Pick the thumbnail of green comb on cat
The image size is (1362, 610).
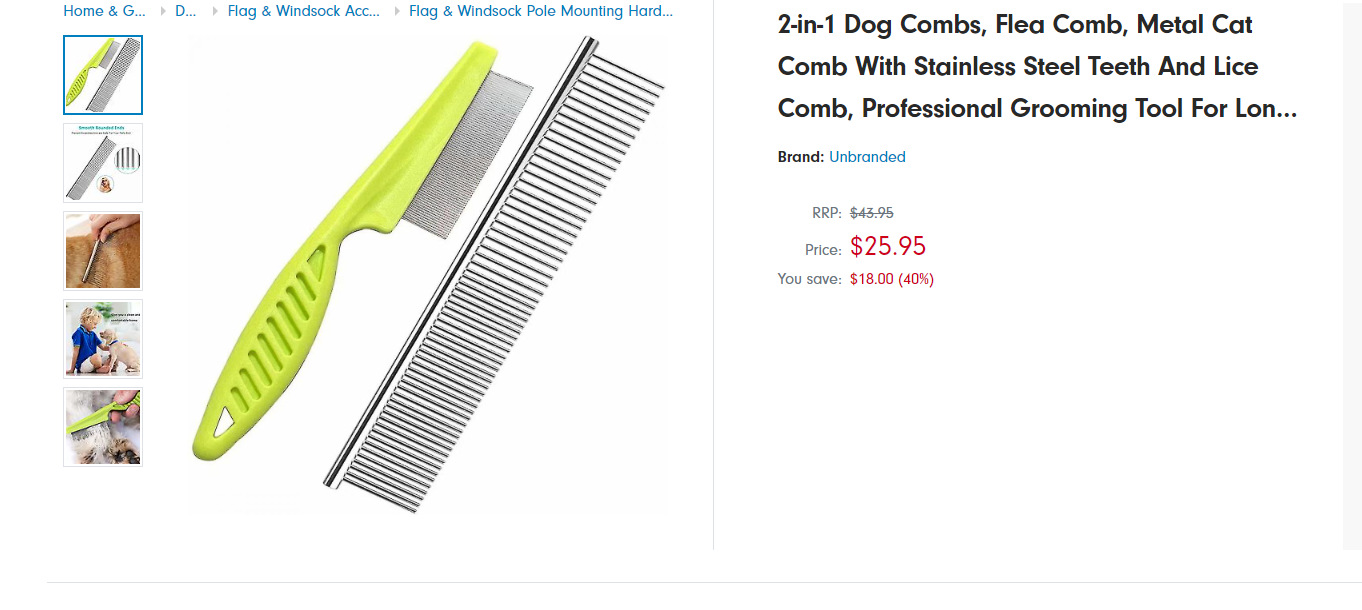103,427
